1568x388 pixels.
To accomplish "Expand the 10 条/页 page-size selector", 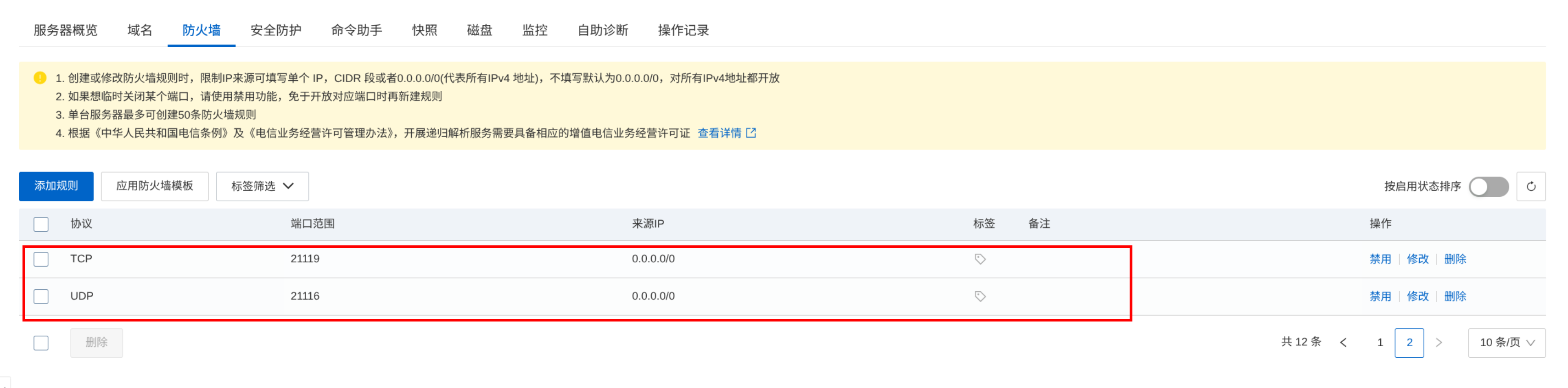I will (x=1506, y=343).
